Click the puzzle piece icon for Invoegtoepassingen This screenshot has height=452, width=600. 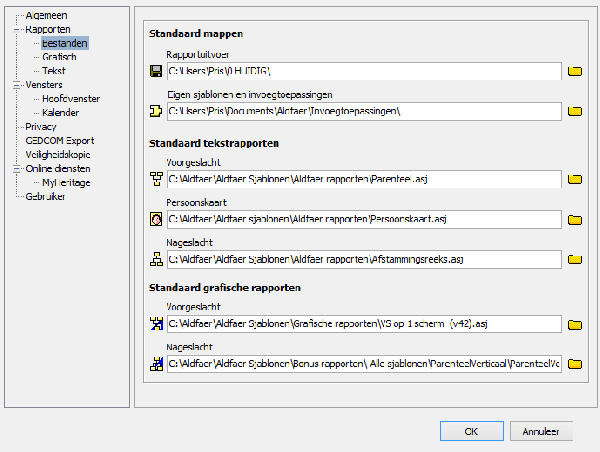pyautogui.click(x=155, y=110)
